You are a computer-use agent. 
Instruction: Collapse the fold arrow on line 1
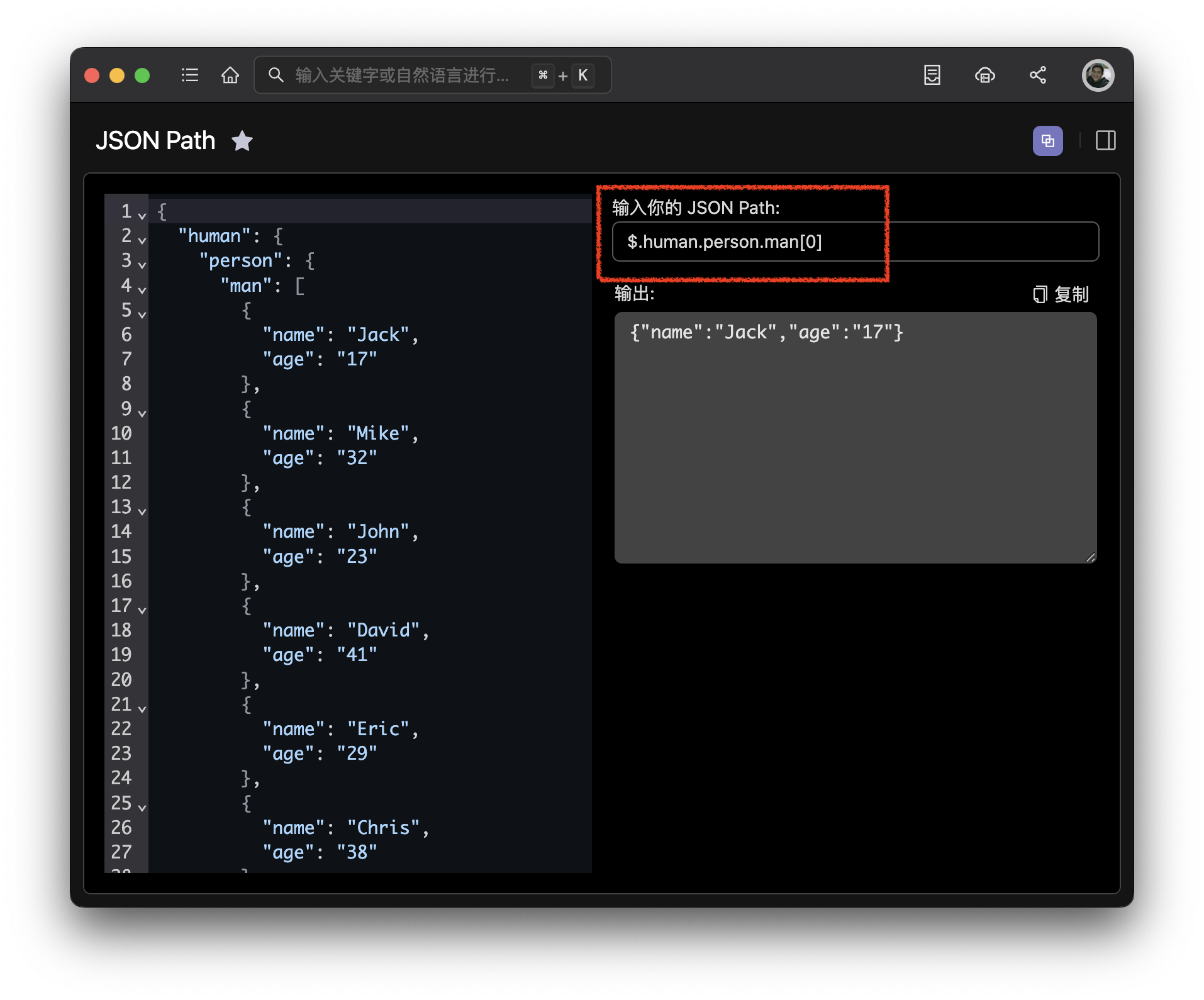(x=142, y=215)
